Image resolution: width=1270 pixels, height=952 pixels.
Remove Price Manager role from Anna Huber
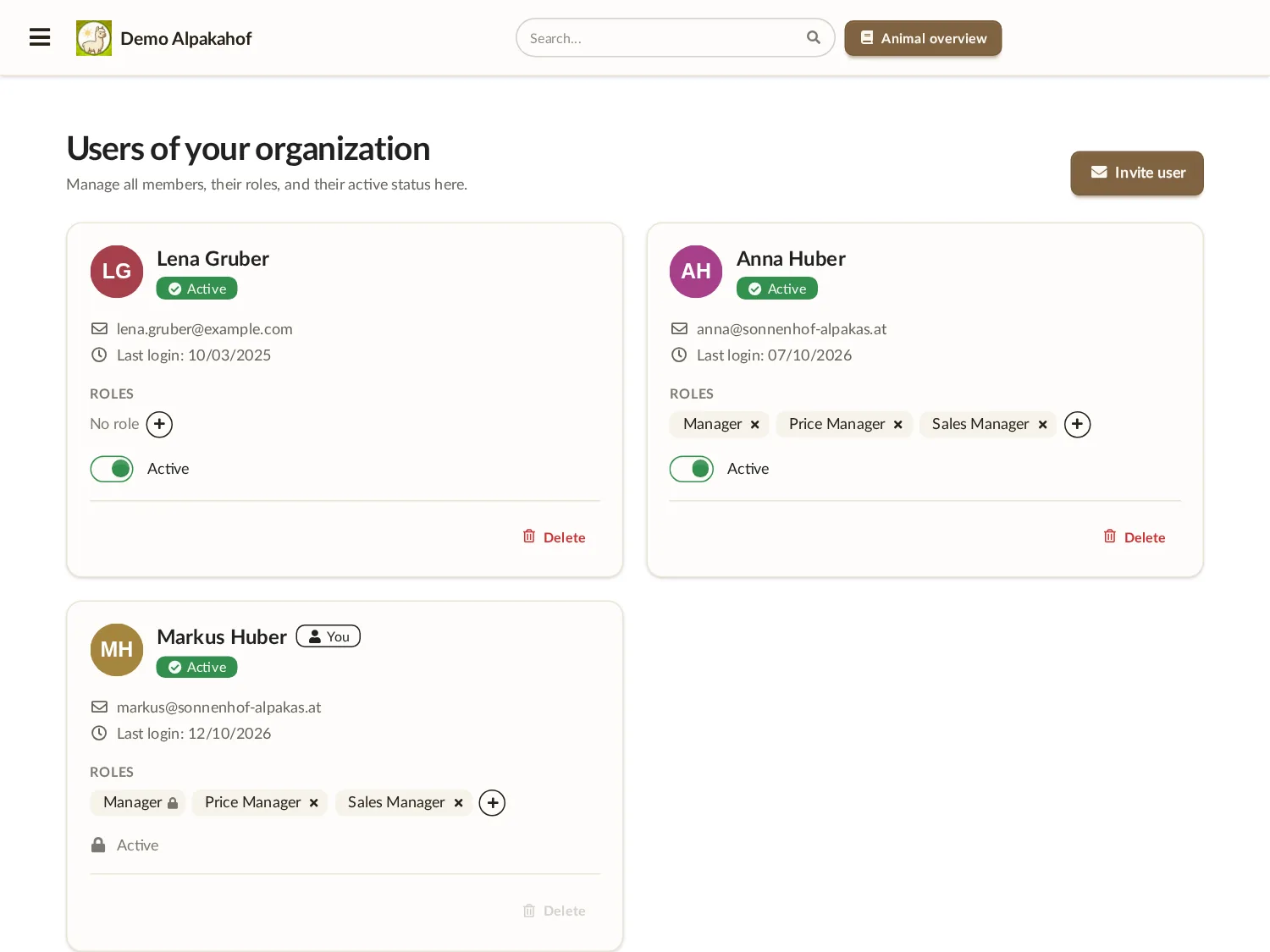(898, 425)
